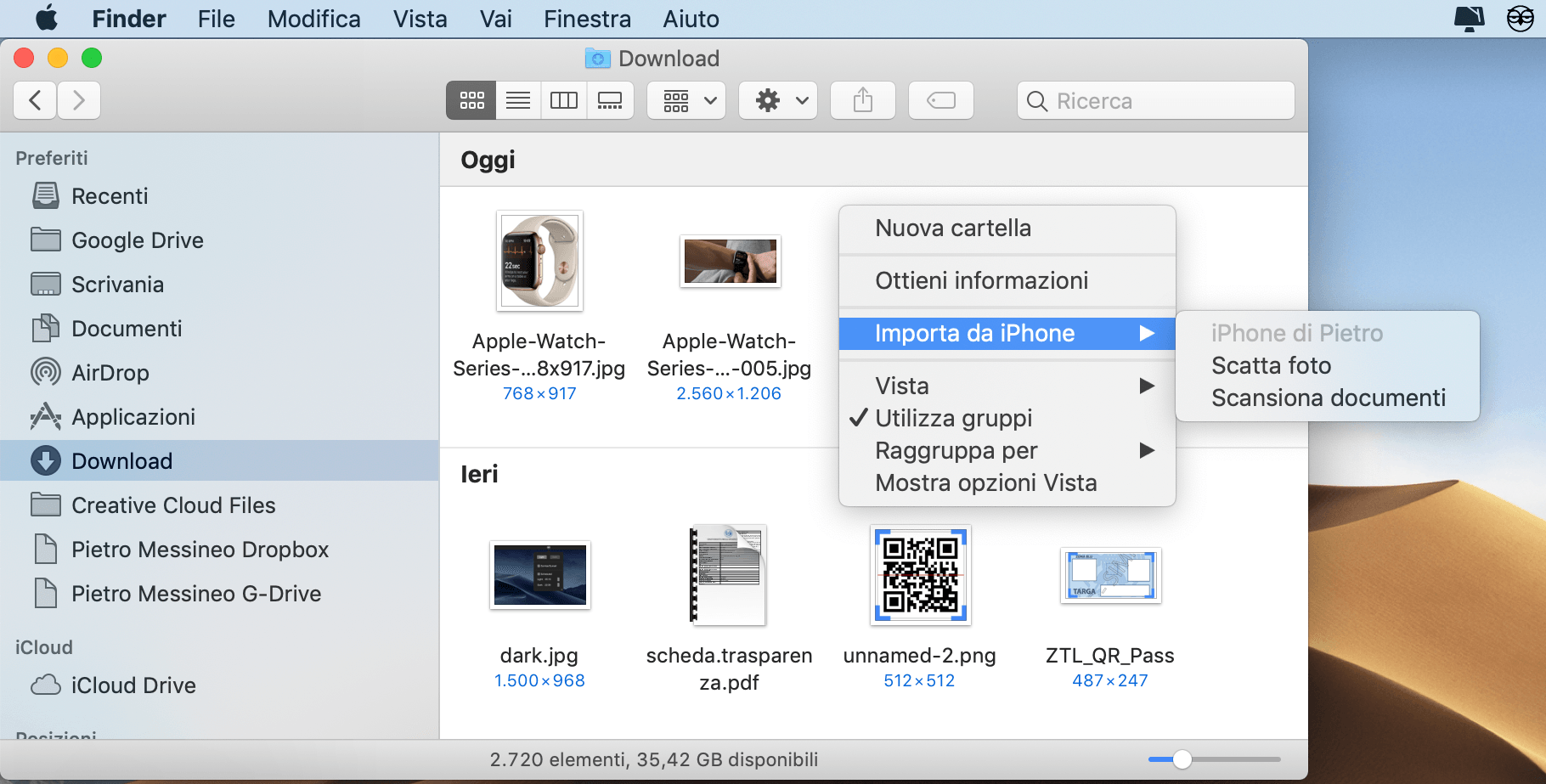Open the Aiuto menu
The height and width of the screenshot is (784, 1546).
[x=691, y=19]
